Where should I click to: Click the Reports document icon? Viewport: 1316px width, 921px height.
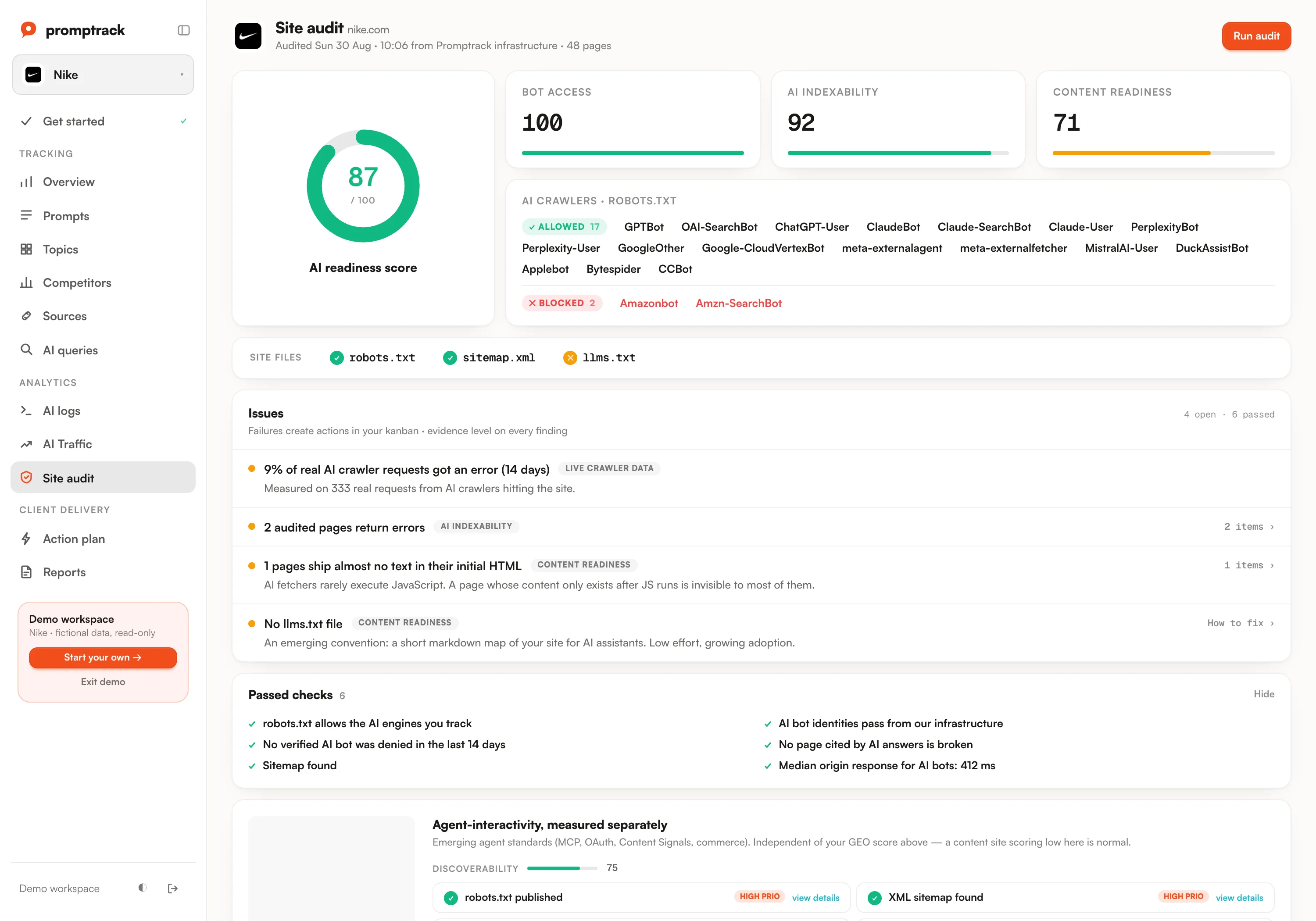[x=26, y=572]
